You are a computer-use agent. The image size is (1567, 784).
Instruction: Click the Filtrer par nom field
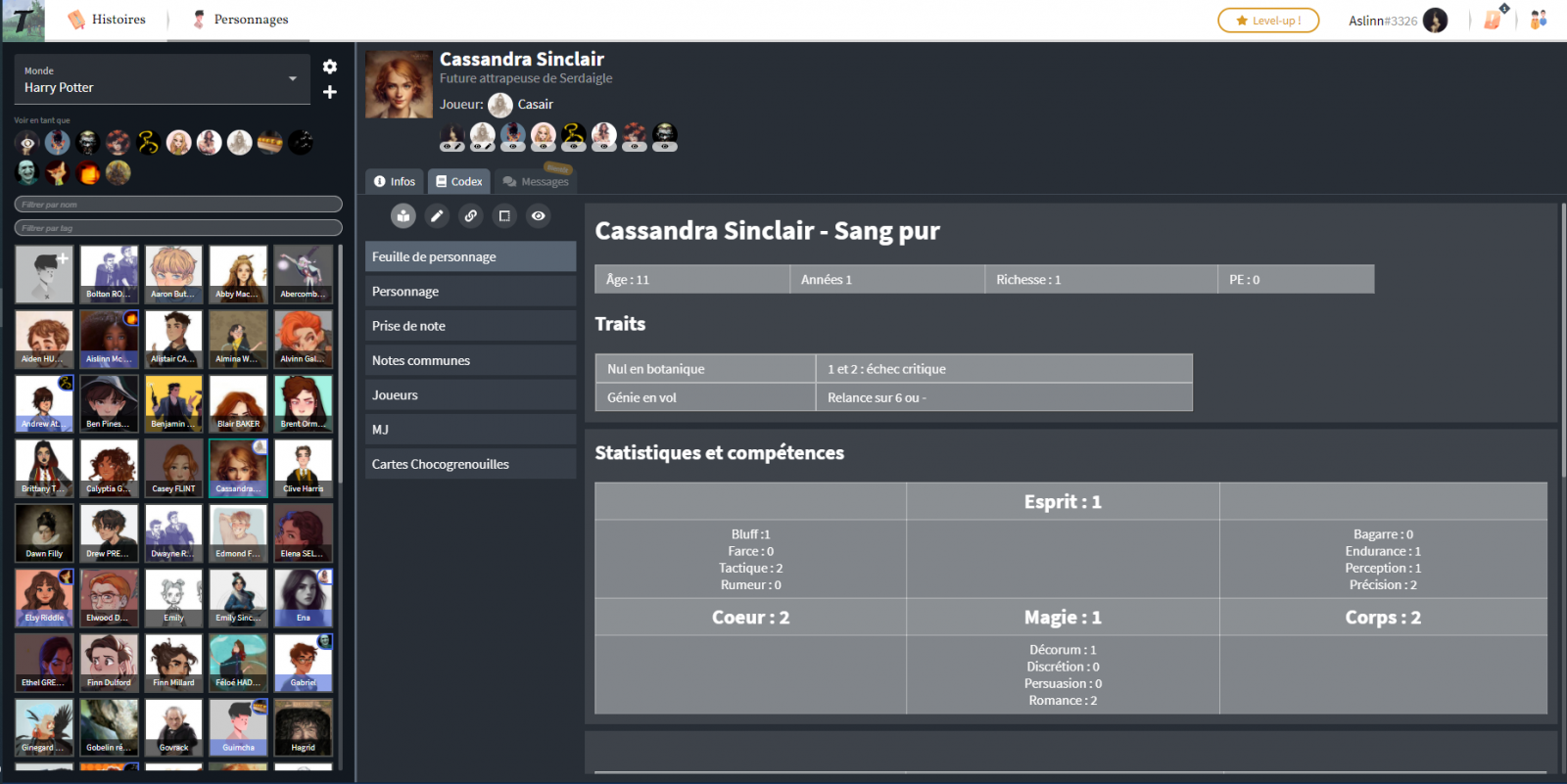pyautogui.click(x=178, y=205)
